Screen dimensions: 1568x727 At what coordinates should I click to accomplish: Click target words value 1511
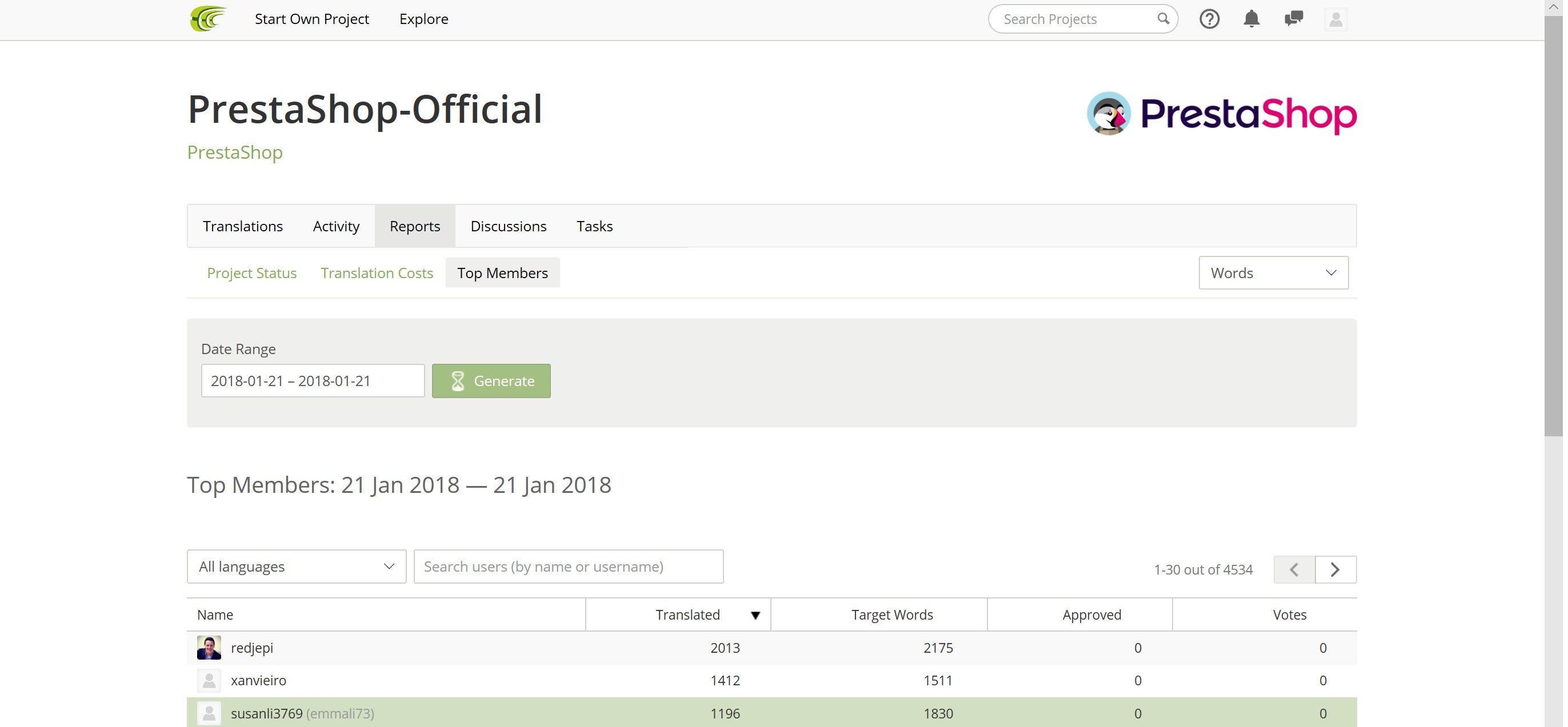pos(938,681)
